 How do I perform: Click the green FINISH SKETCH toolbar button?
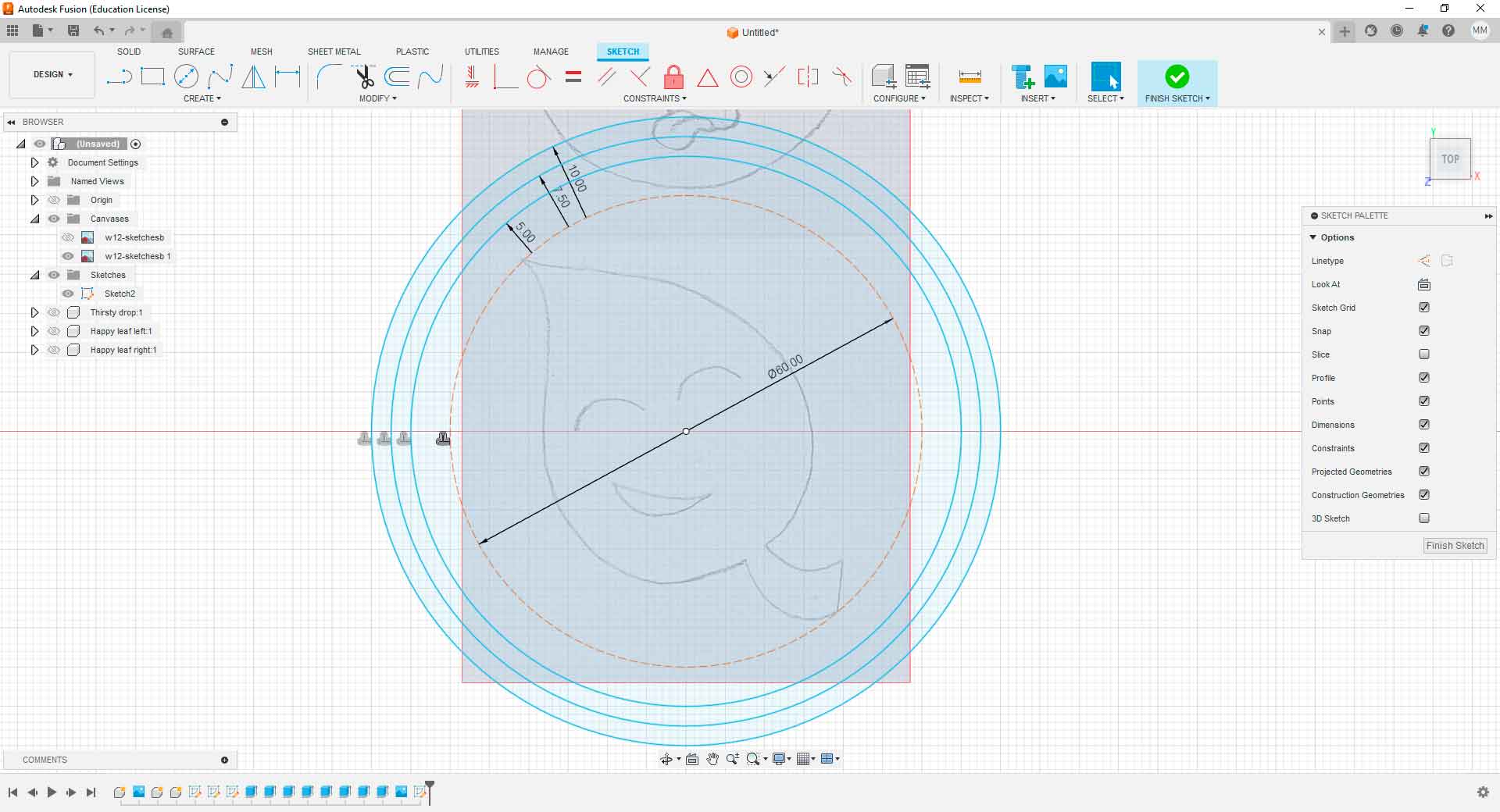pos(1177,77)
